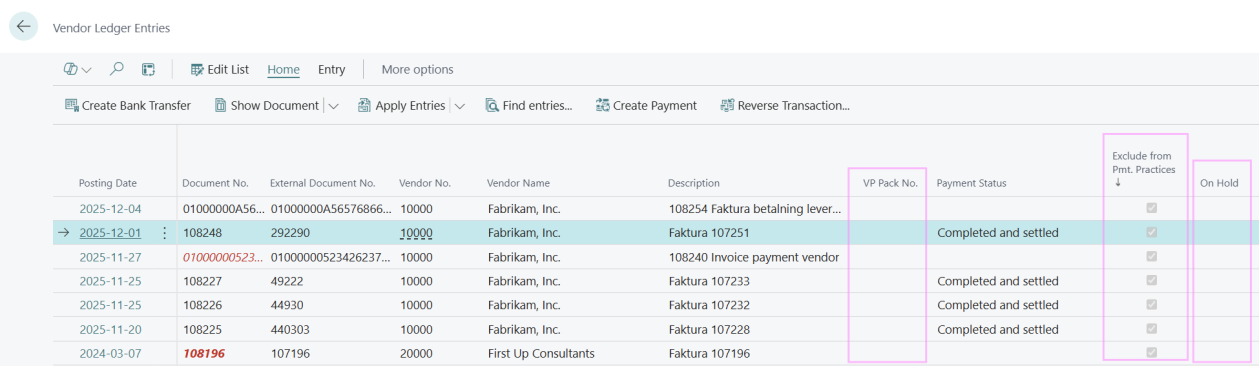Select posting date 2025-12-04 cell
Viewport: 1259px width, 366px height.
[110, 209]
